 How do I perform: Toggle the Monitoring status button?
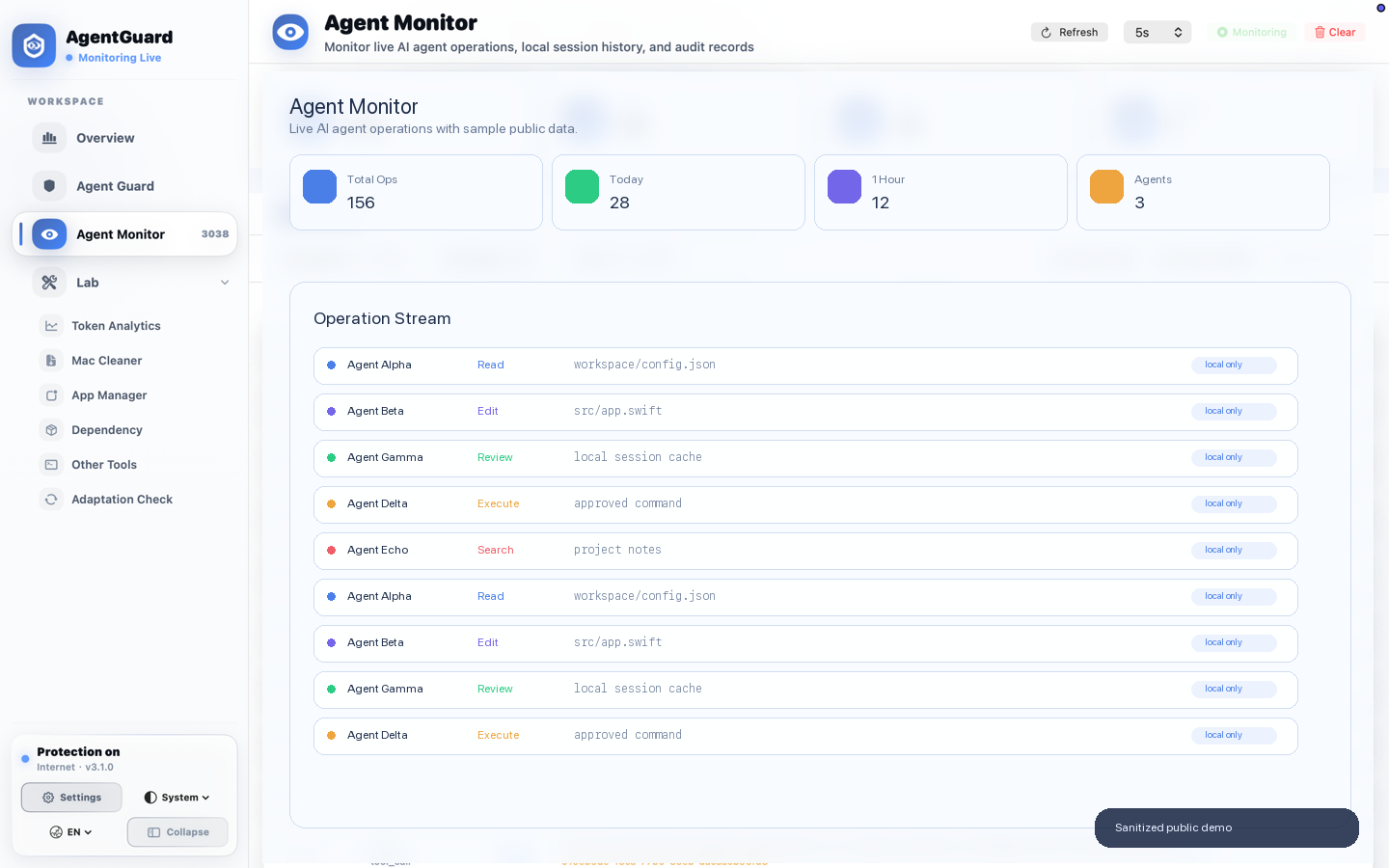coord(1251,33)
